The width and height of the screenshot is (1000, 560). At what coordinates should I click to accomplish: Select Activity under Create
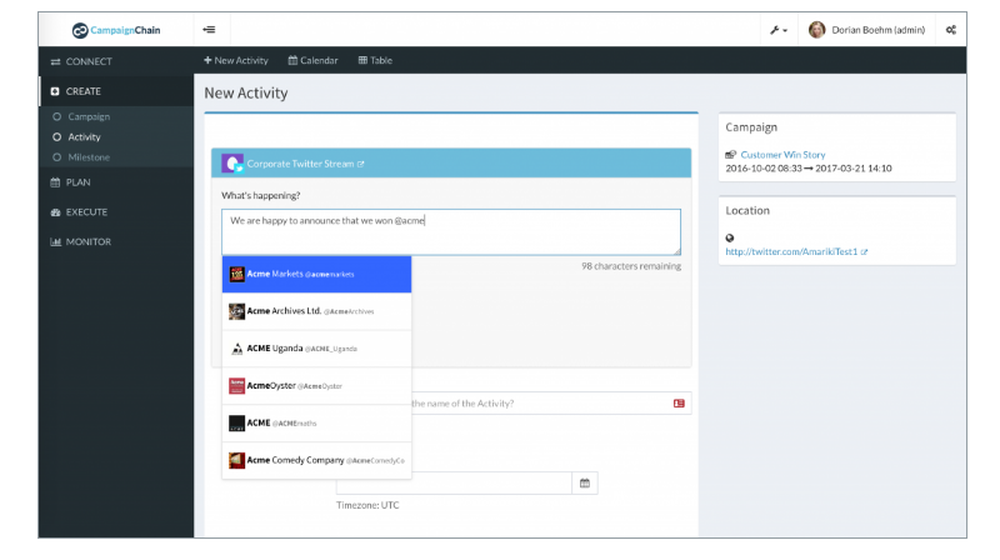click(84, 137)
